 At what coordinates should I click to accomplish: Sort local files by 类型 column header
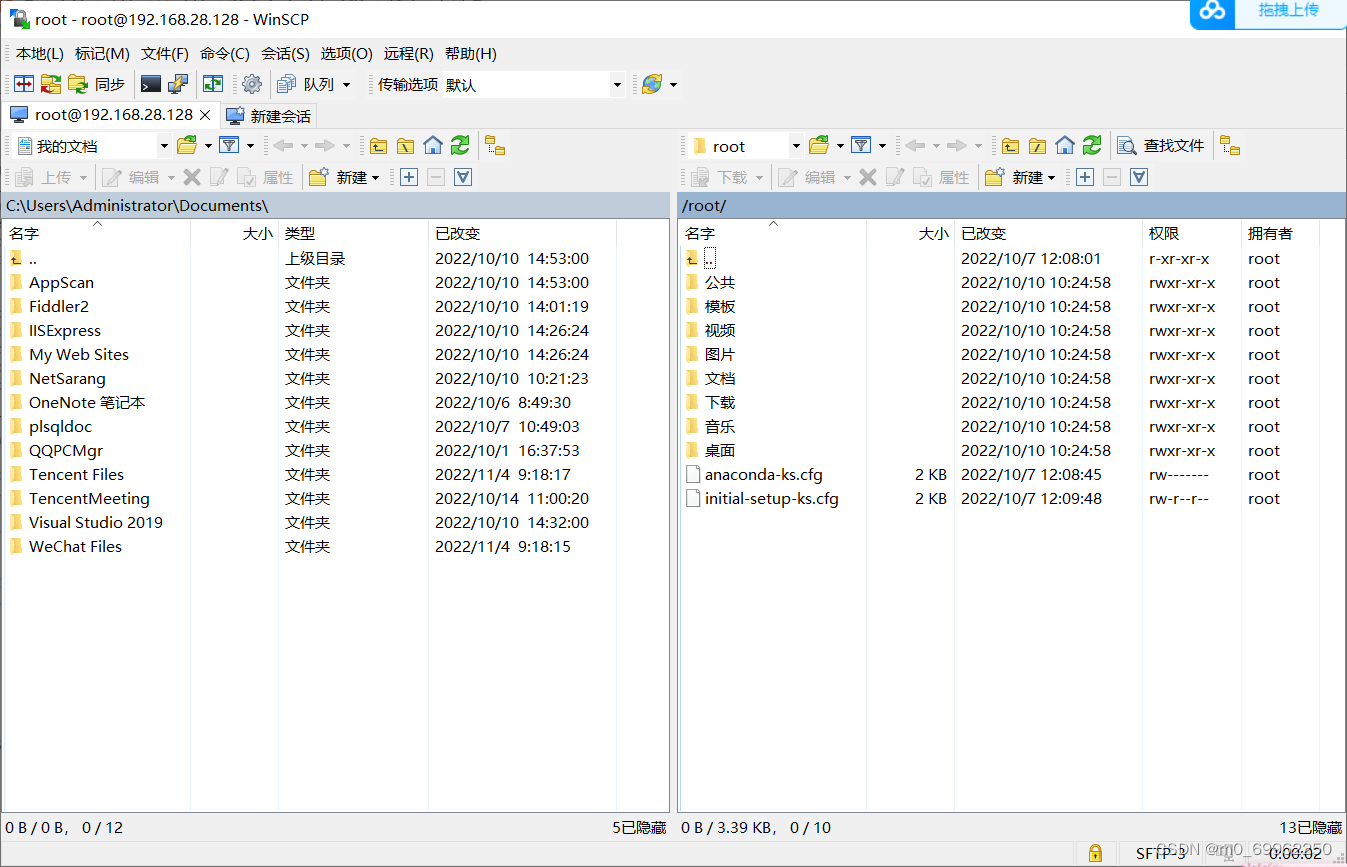(x=353, y=233)
